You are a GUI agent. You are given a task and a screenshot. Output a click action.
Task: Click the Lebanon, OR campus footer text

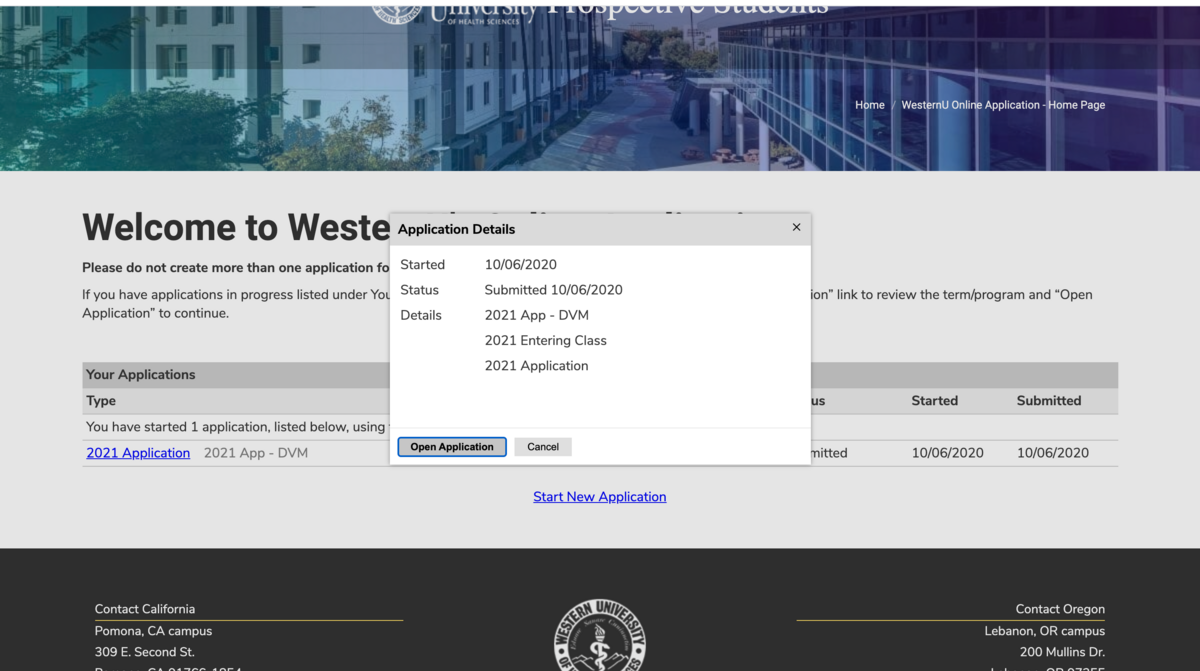(x=1044, y=631)
